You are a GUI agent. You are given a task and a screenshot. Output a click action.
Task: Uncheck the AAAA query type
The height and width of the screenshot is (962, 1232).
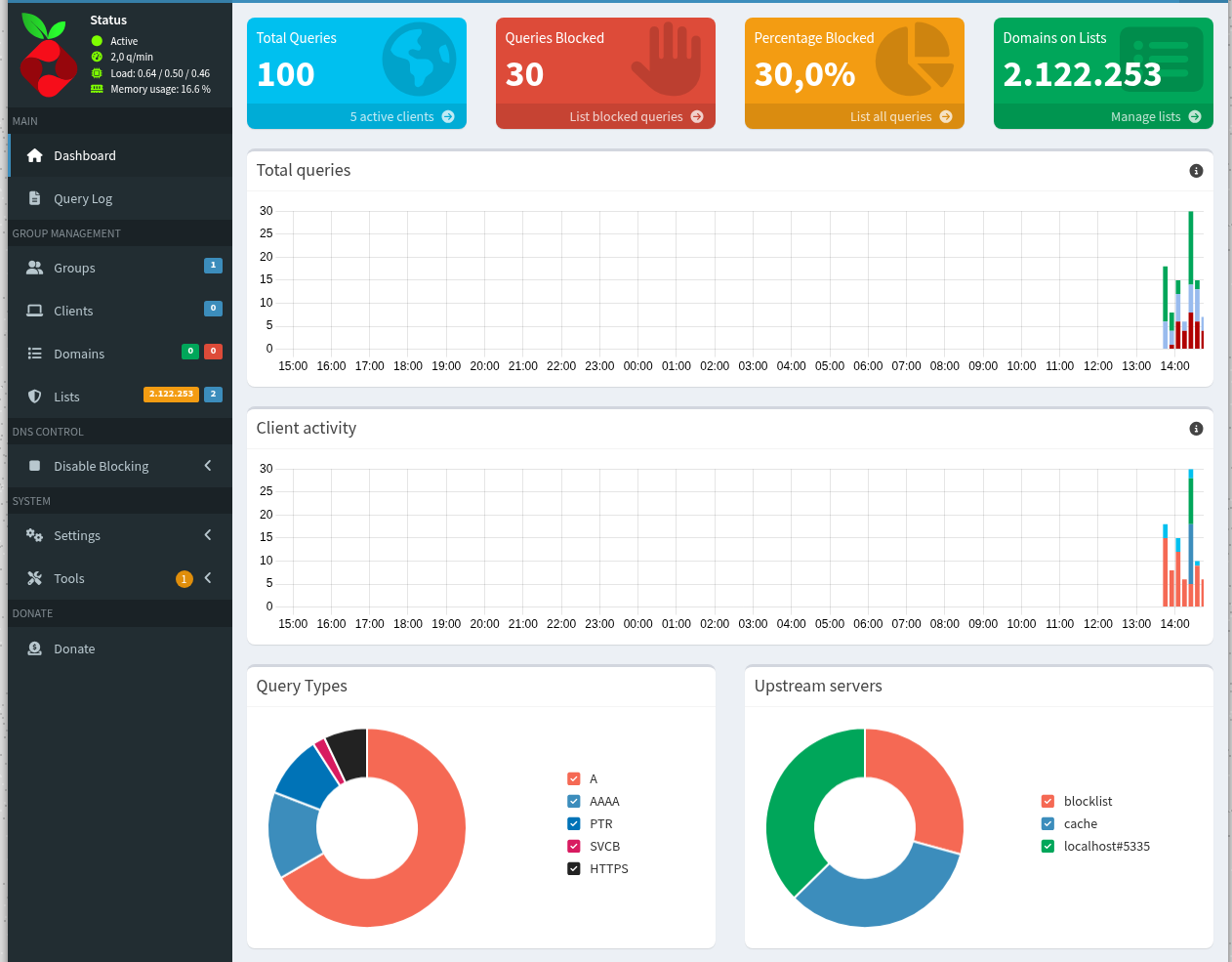[x=572, y=801]
